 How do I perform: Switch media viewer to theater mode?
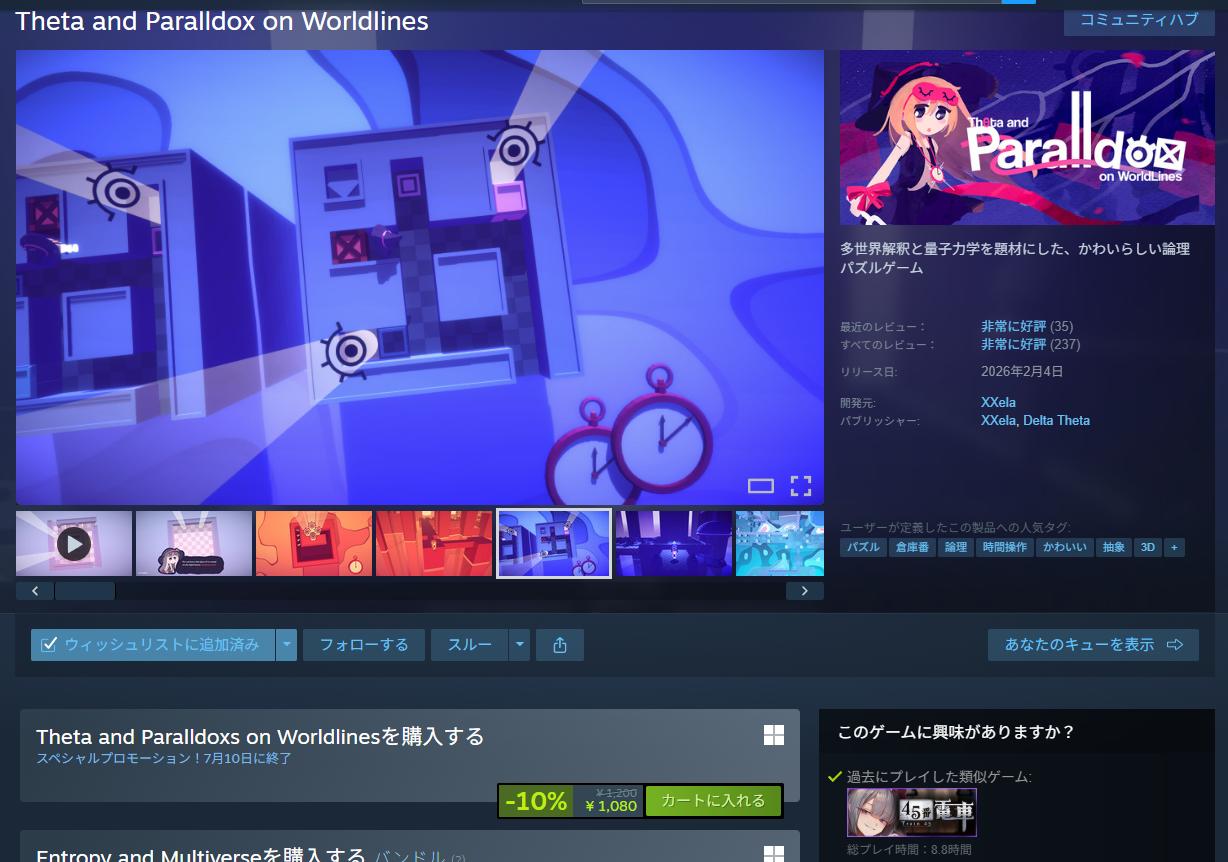pyautogui.click(x=761, y=486)
